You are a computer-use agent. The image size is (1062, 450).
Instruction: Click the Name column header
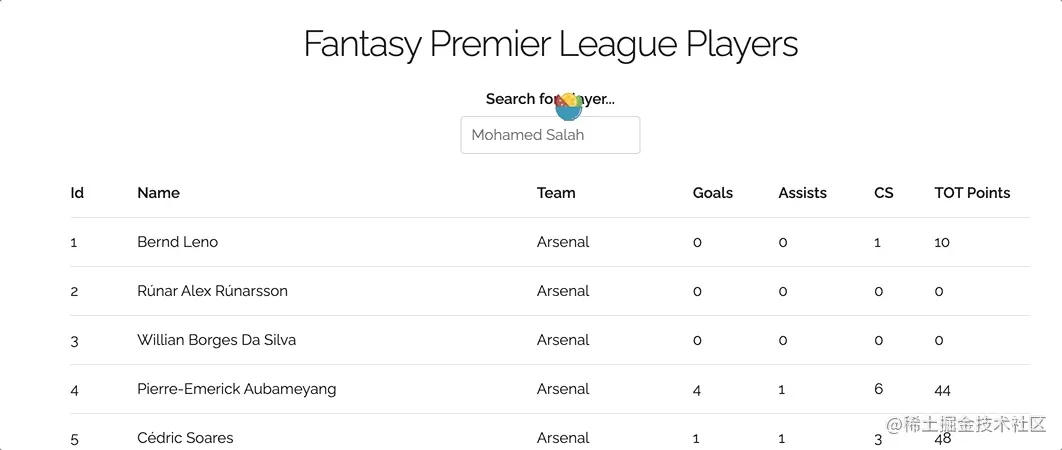pos(158,193)
